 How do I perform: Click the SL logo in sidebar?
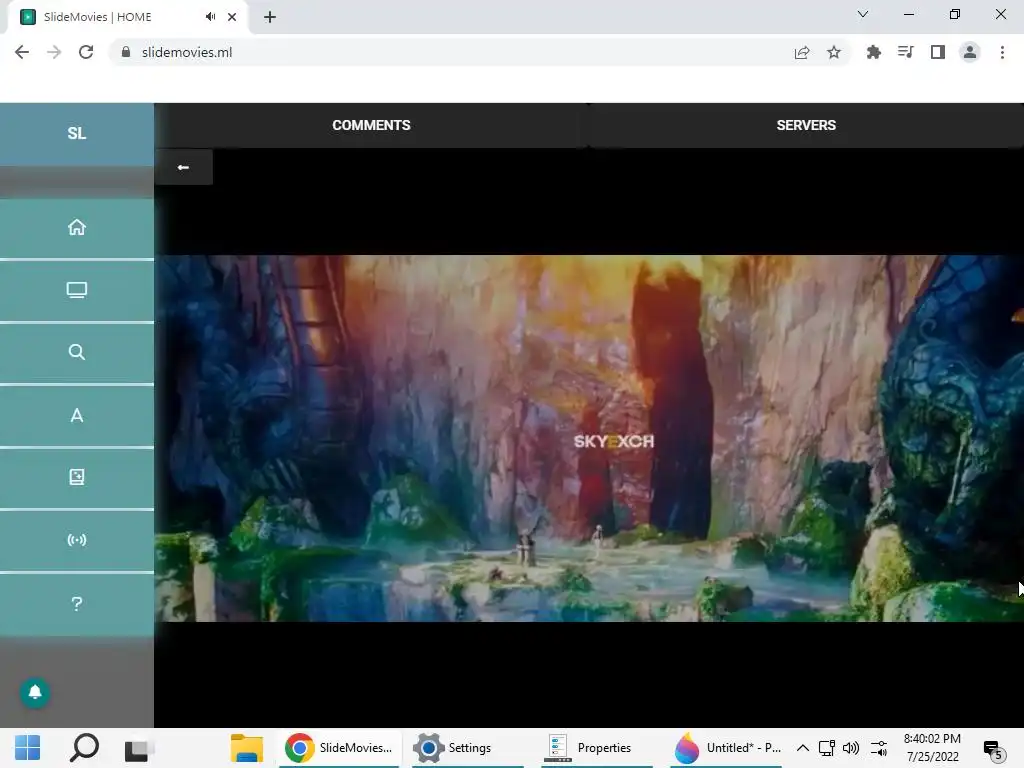(76, 133)
